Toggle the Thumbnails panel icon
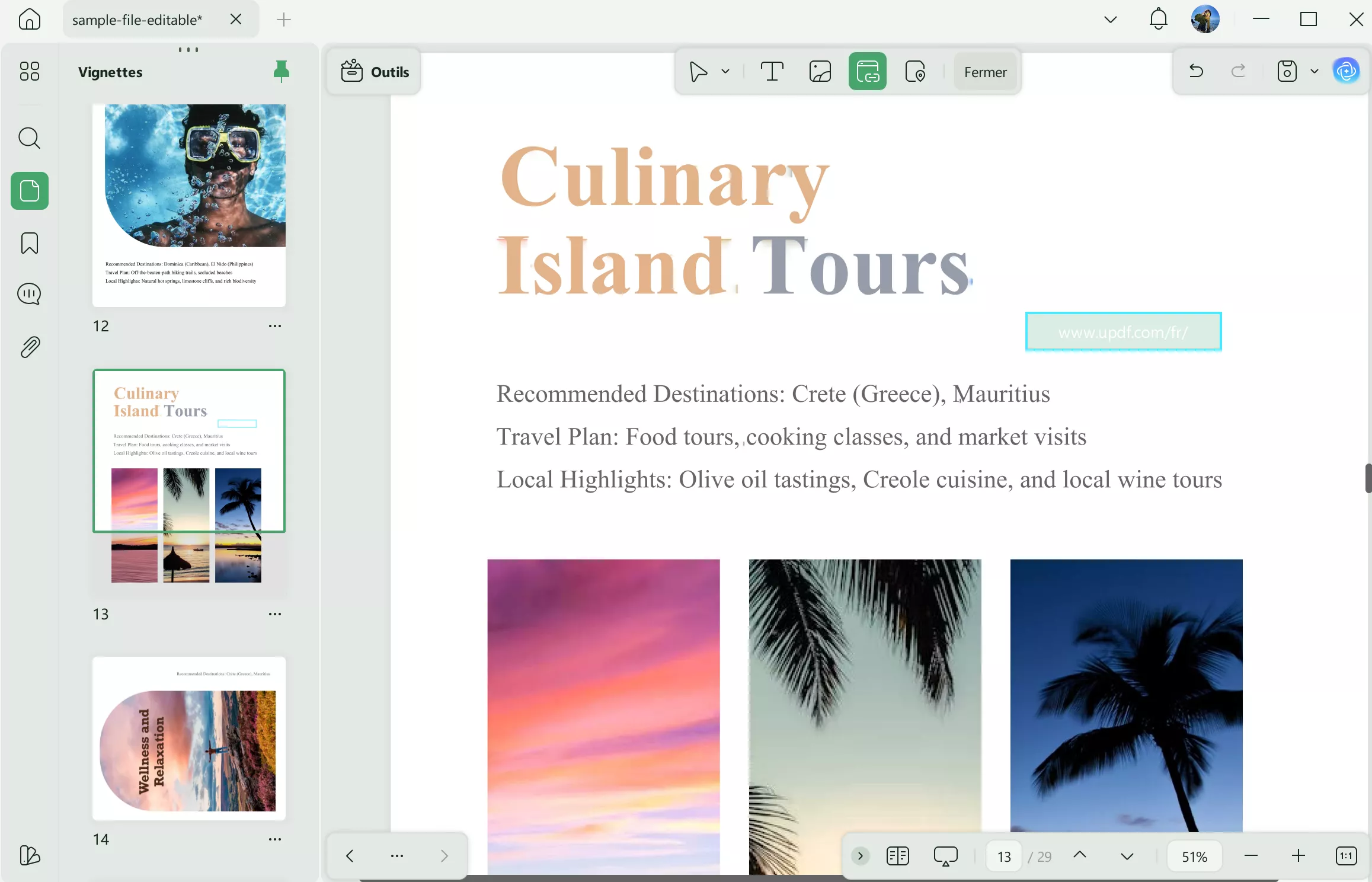 (29, 191)
